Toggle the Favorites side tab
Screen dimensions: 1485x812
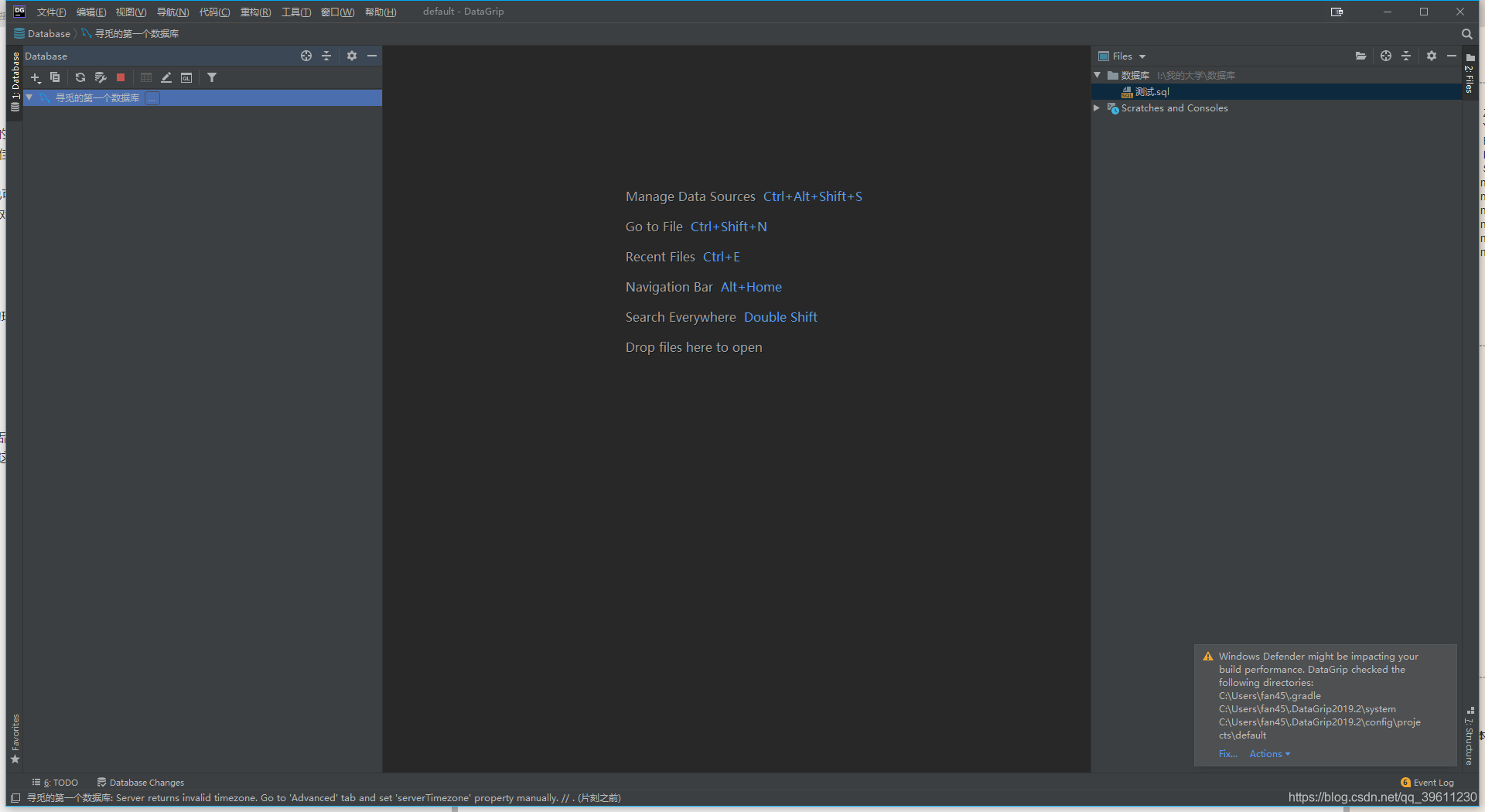[15, 739]
